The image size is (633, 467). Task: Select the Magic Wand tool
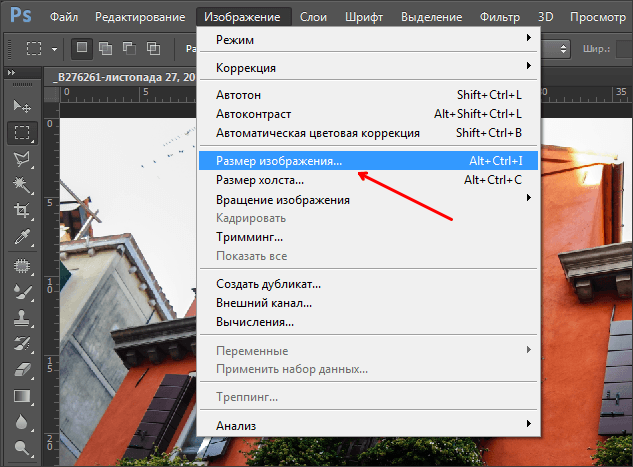point(21,185)
